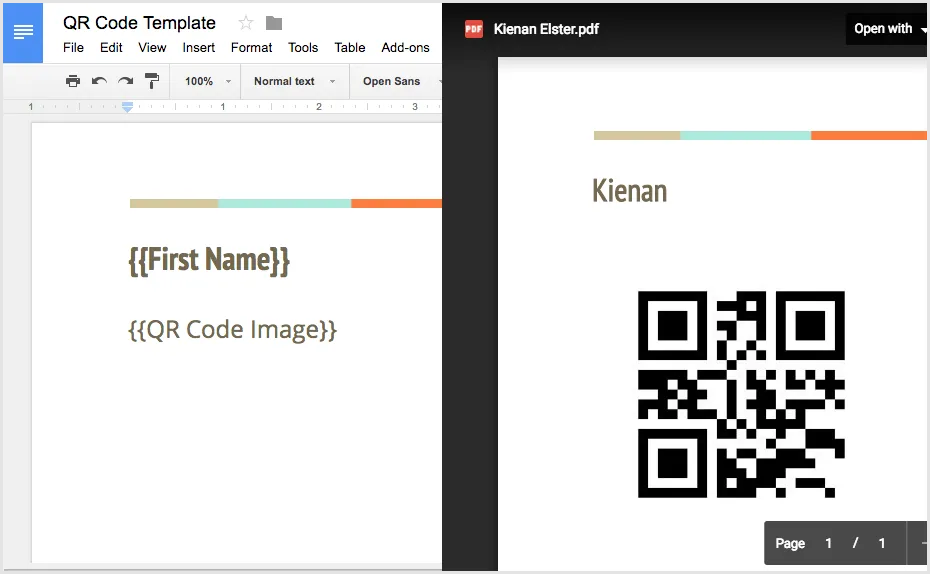Click the {{First Name}} placeholder text
930x574 pixels.
(209, 260)
